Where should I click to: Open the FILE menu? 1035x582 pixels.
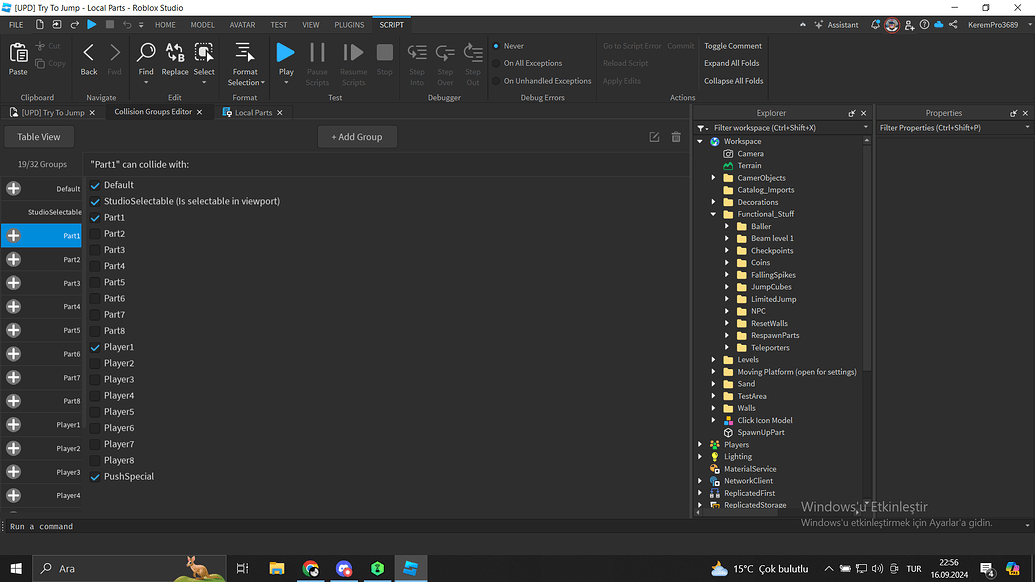(16, 24)
